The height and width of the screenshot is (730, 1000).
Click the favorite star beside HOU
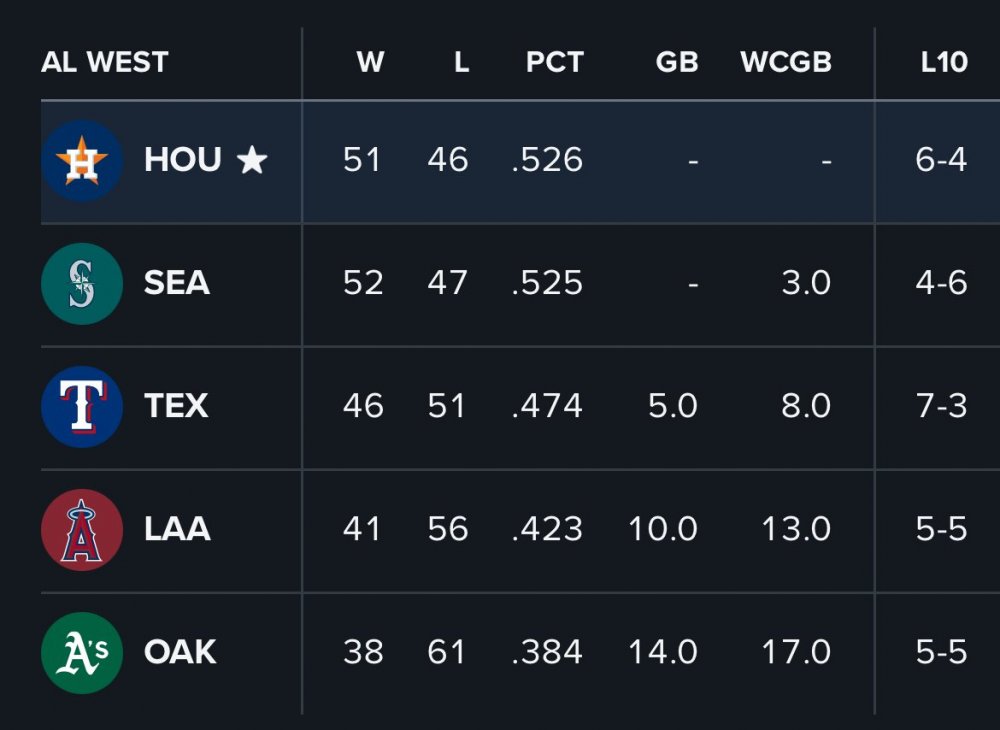pyautogui.click(x=252, y=160)
